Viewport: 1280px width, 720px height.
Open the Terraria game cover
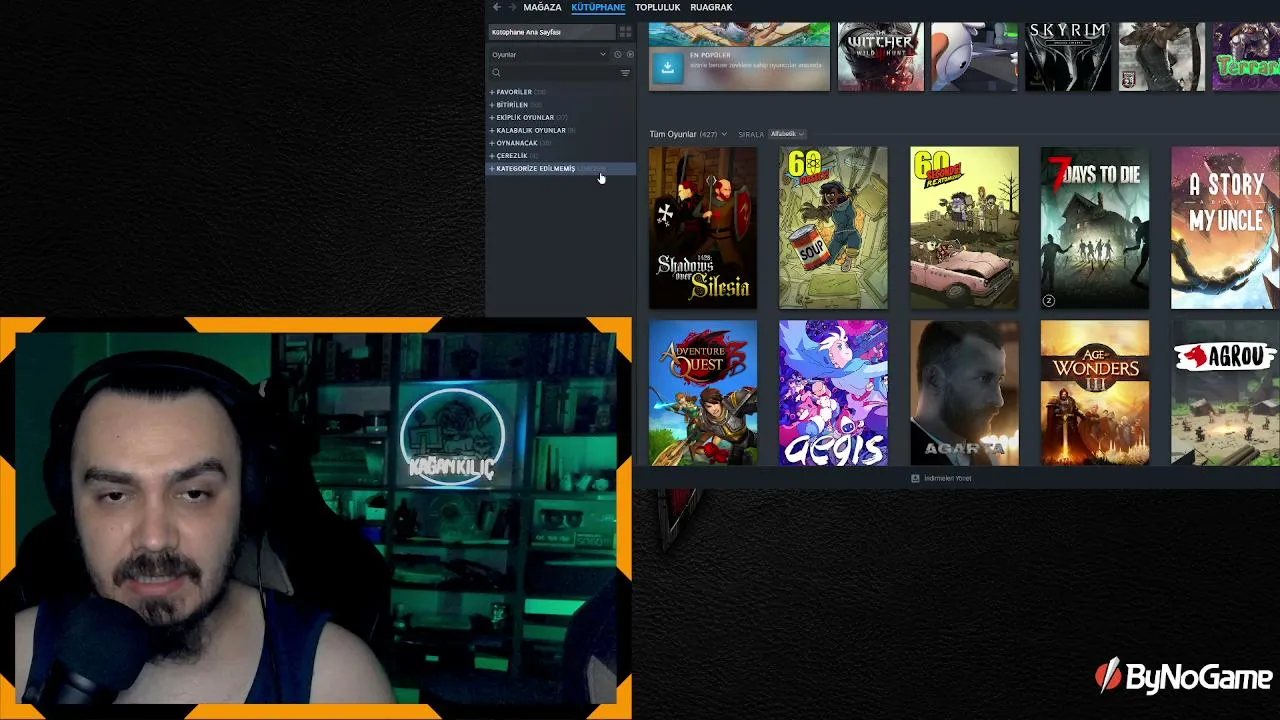[1246, 57]
